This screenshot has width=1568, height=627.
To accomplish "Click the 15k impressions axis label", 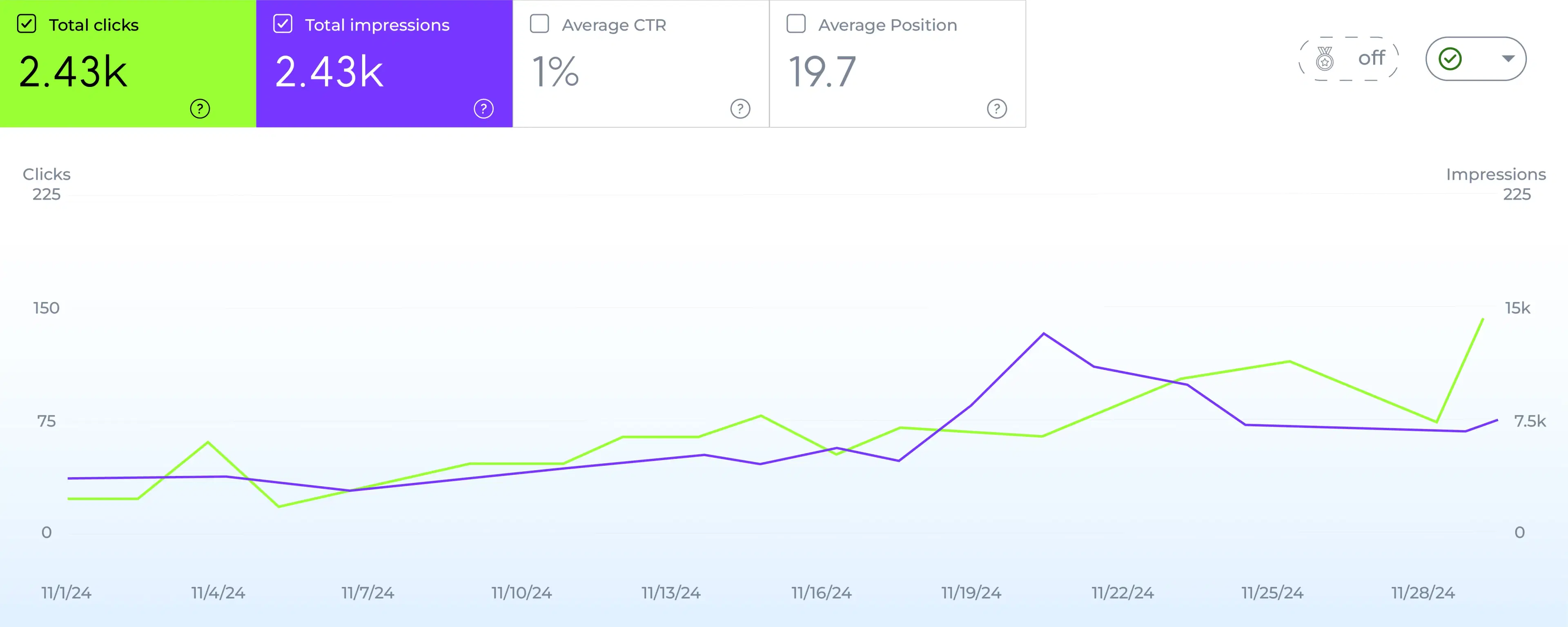I will click(x=1517, y=308).
